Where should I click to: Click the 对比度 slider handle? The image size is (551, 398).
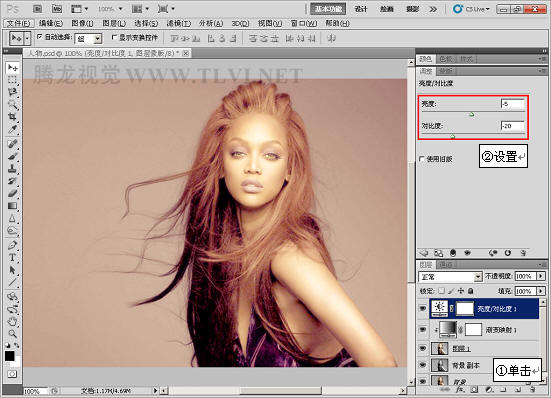point(453,136)
